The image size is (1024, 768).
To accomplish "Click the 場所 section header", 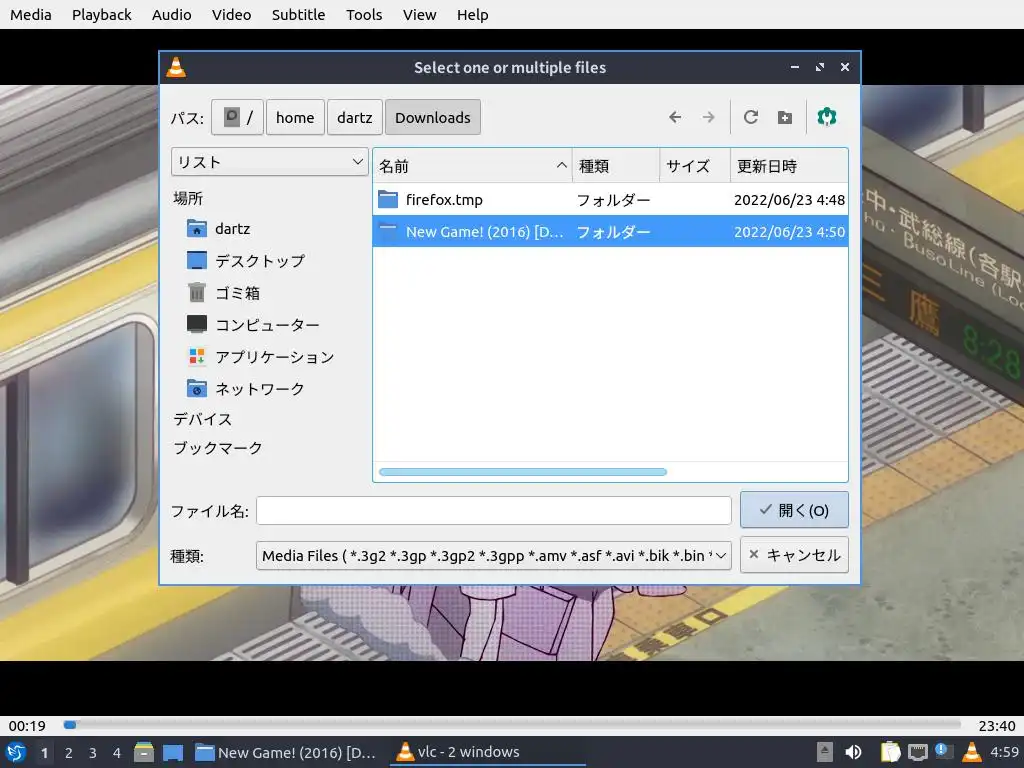I will click(188, 198).
